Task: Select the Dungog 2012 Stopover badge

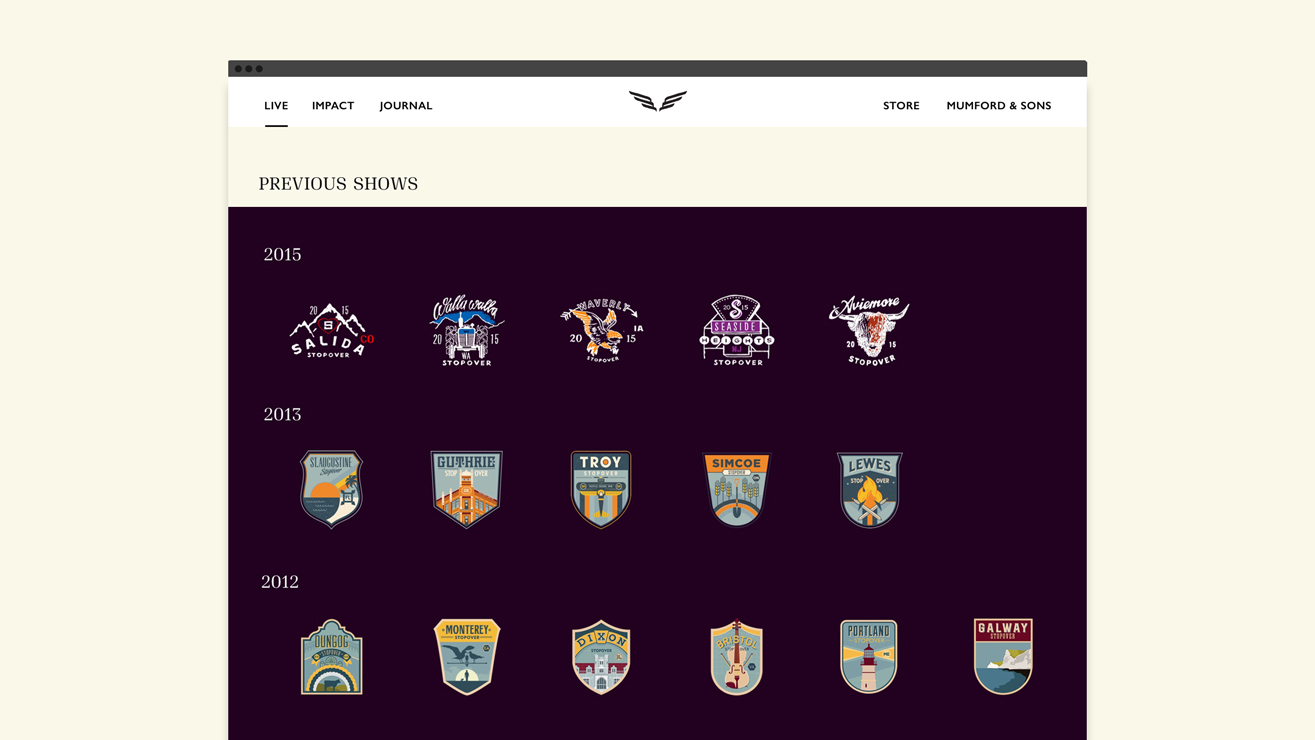Action: coord(331,657)
